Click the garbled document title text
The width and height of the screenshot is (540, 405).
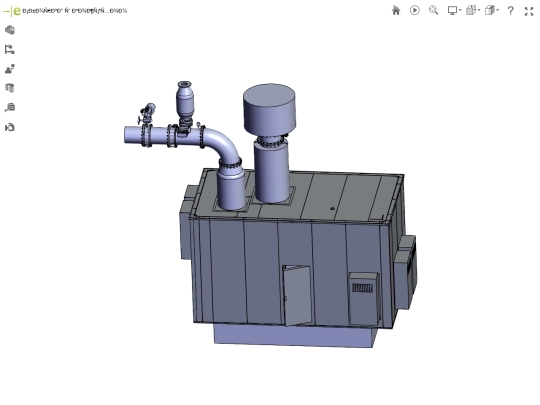click(74, 11)
